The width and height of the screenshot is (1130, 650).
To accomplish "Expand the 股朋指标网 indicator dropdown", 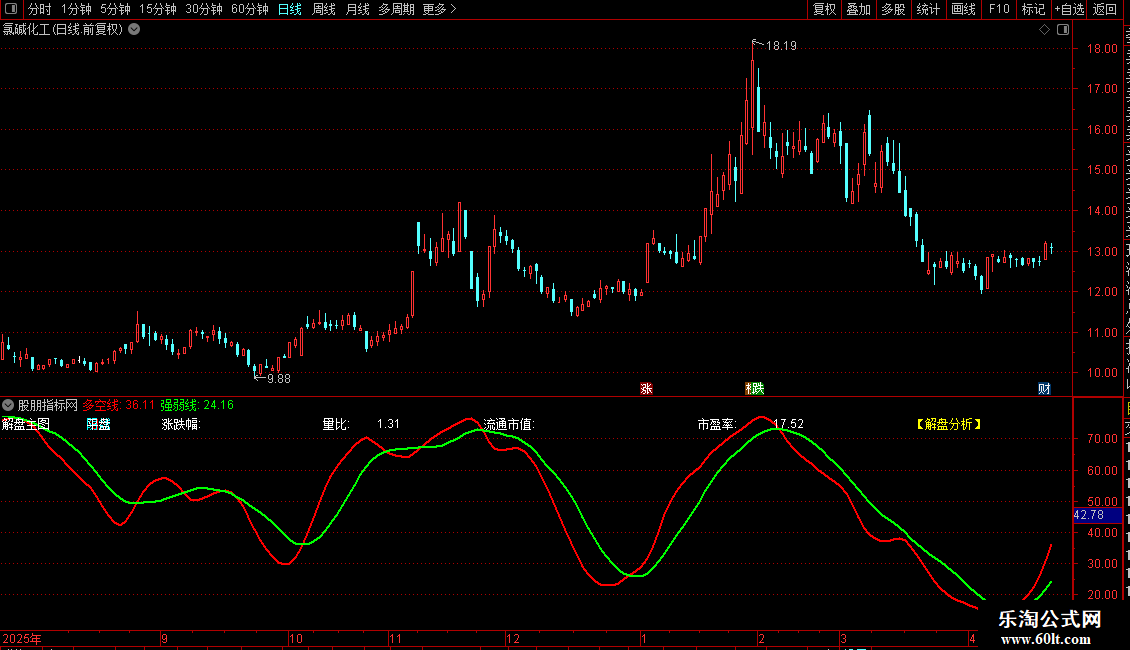I will 8,405.
